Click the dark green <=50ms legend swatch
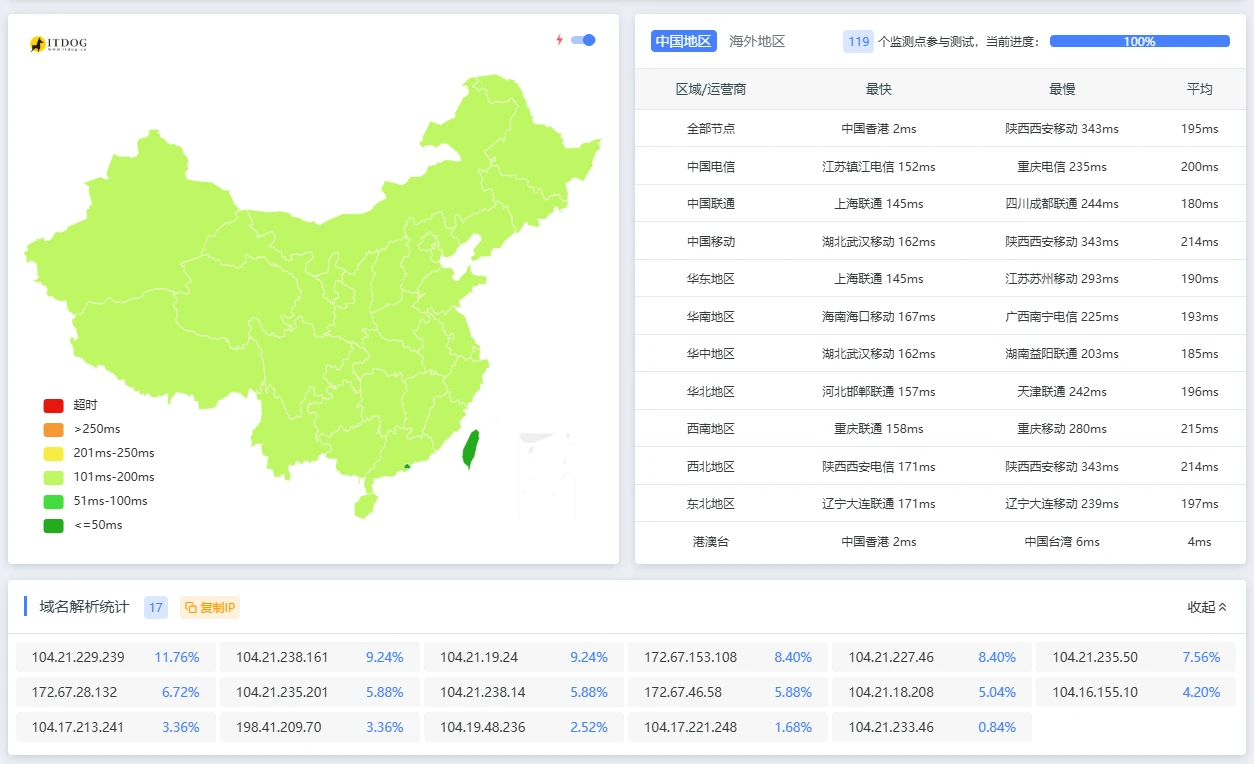 (53, 525)
